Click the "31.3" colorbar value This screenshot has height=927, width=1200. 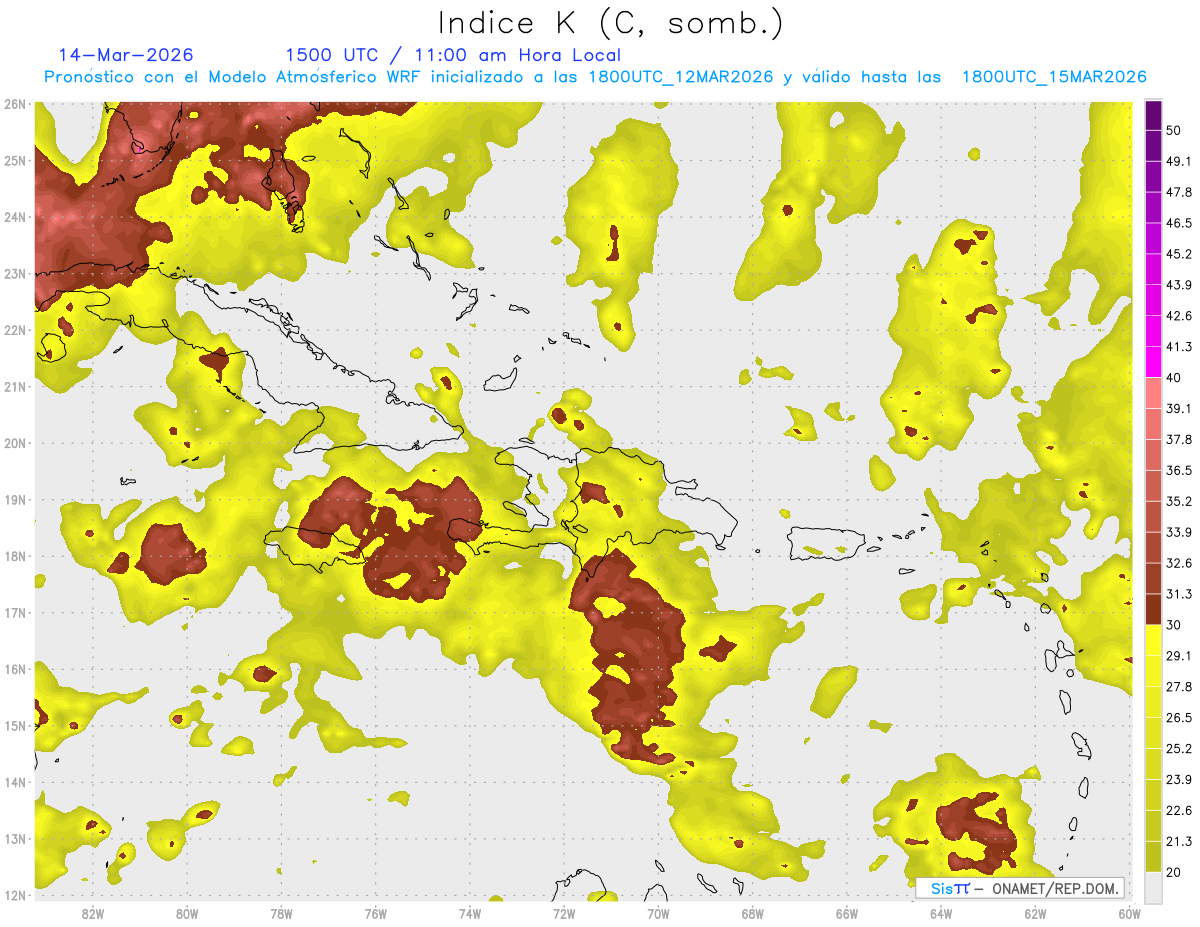1179,594
